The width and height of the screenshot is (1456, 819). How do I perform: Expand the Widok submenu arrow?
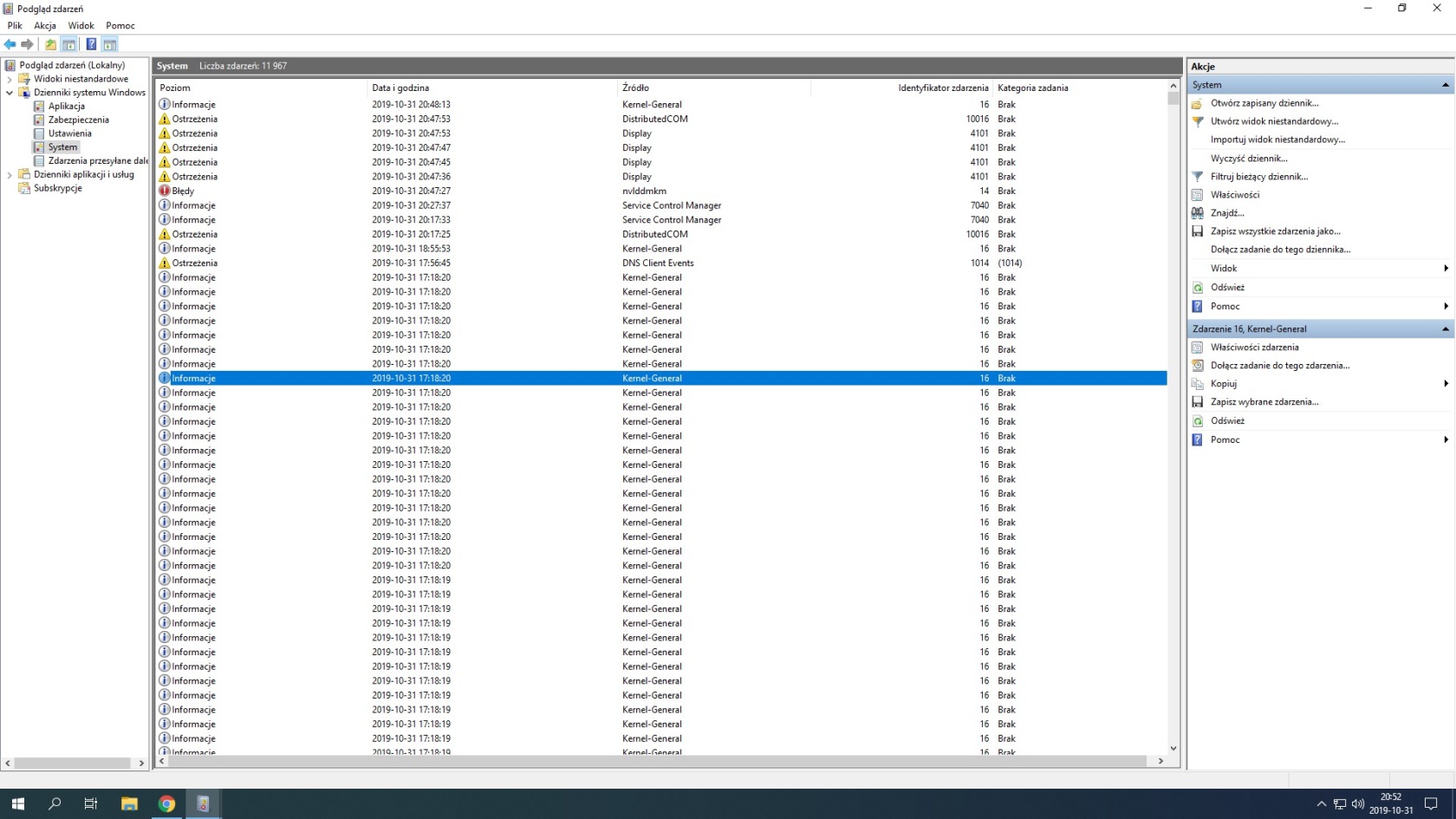(x=1446, y=269)
